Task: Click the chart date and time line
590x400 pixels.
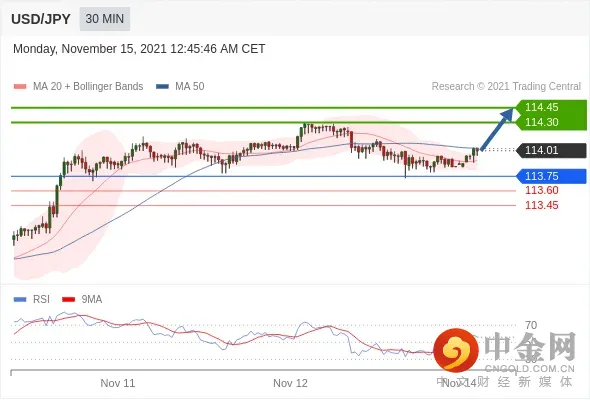Action: tap(139, 49)
